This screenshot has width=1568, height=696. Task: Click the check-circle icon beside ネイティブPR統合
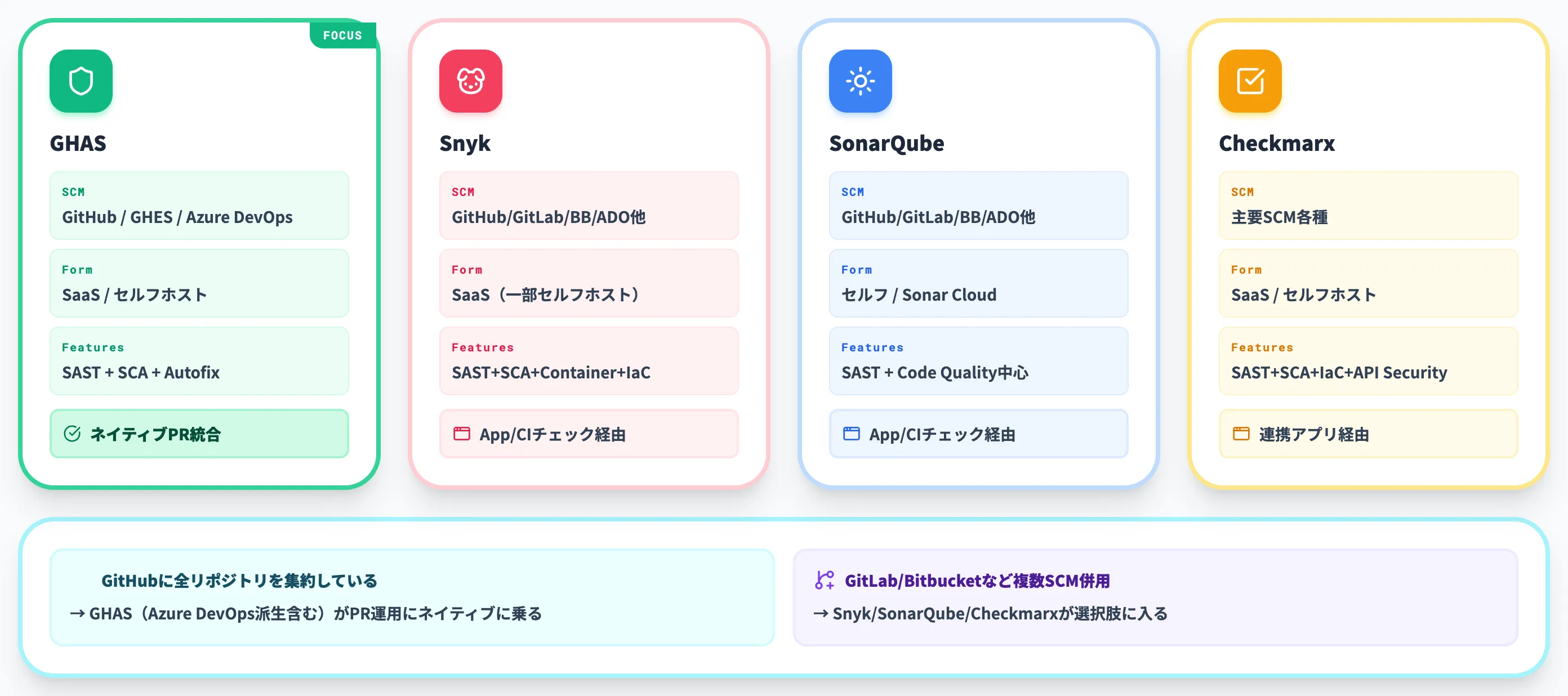tap(72, 434)
